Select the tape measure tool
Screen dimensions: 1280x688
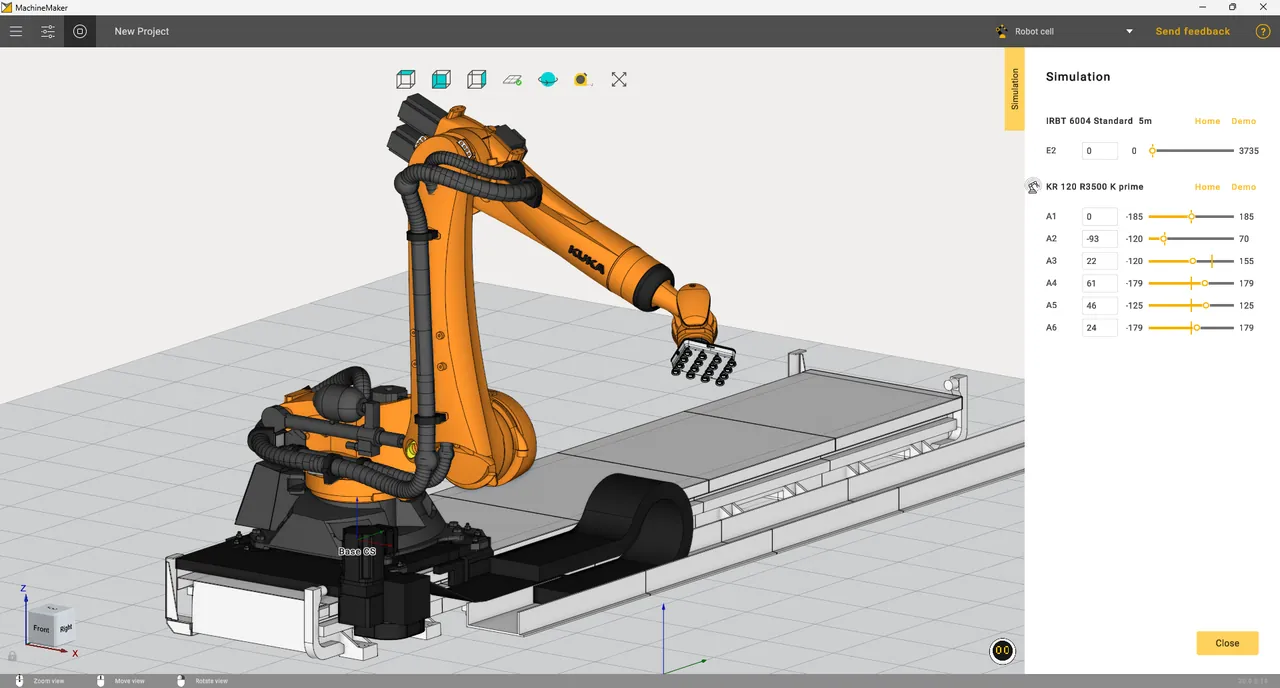(582, 79)
